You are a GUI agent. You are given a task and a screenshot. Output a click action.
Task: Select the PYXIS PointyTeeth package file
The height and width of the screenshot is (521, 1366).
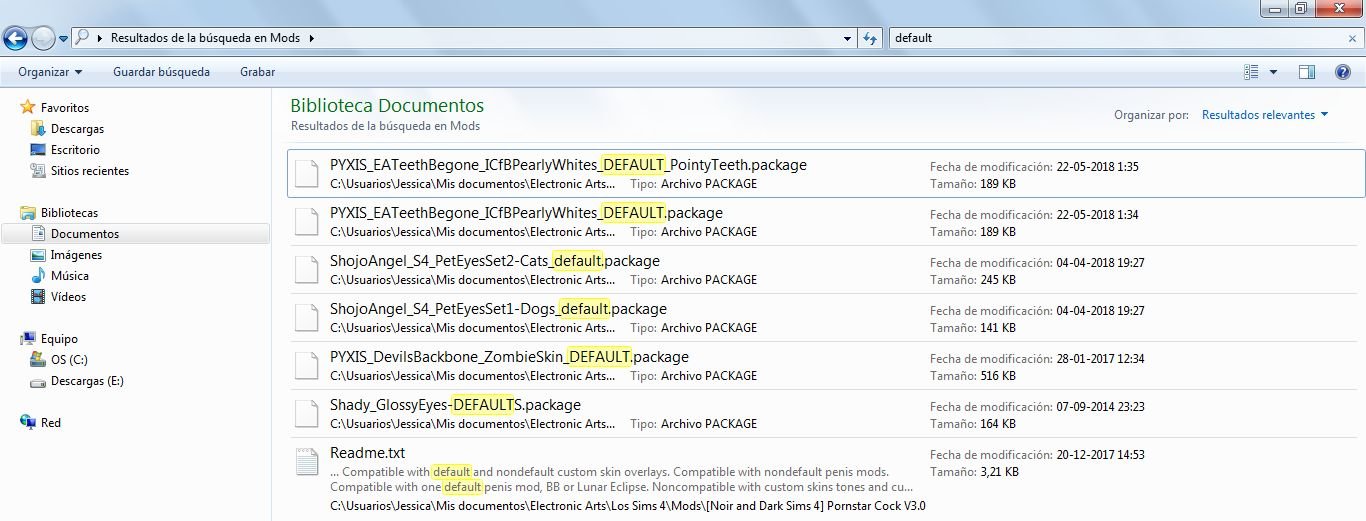point(826,174)
